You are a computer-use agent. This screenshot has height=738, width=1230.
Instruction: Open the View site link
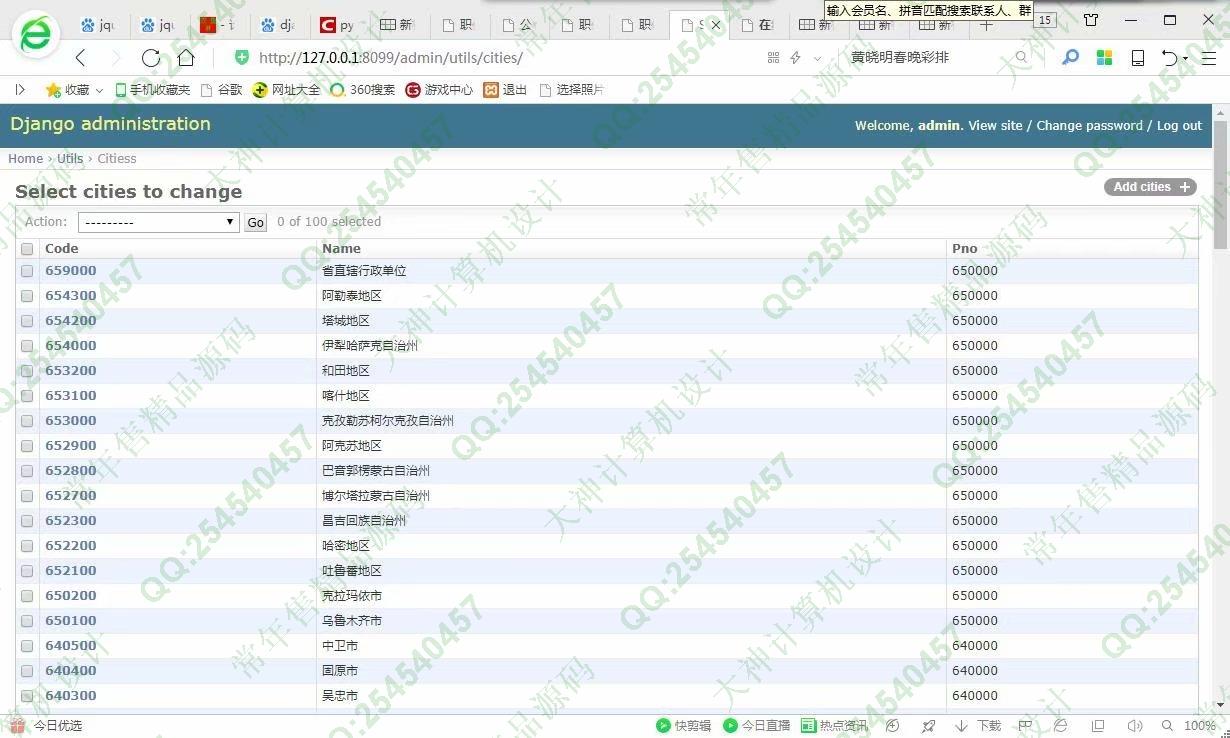995,126
